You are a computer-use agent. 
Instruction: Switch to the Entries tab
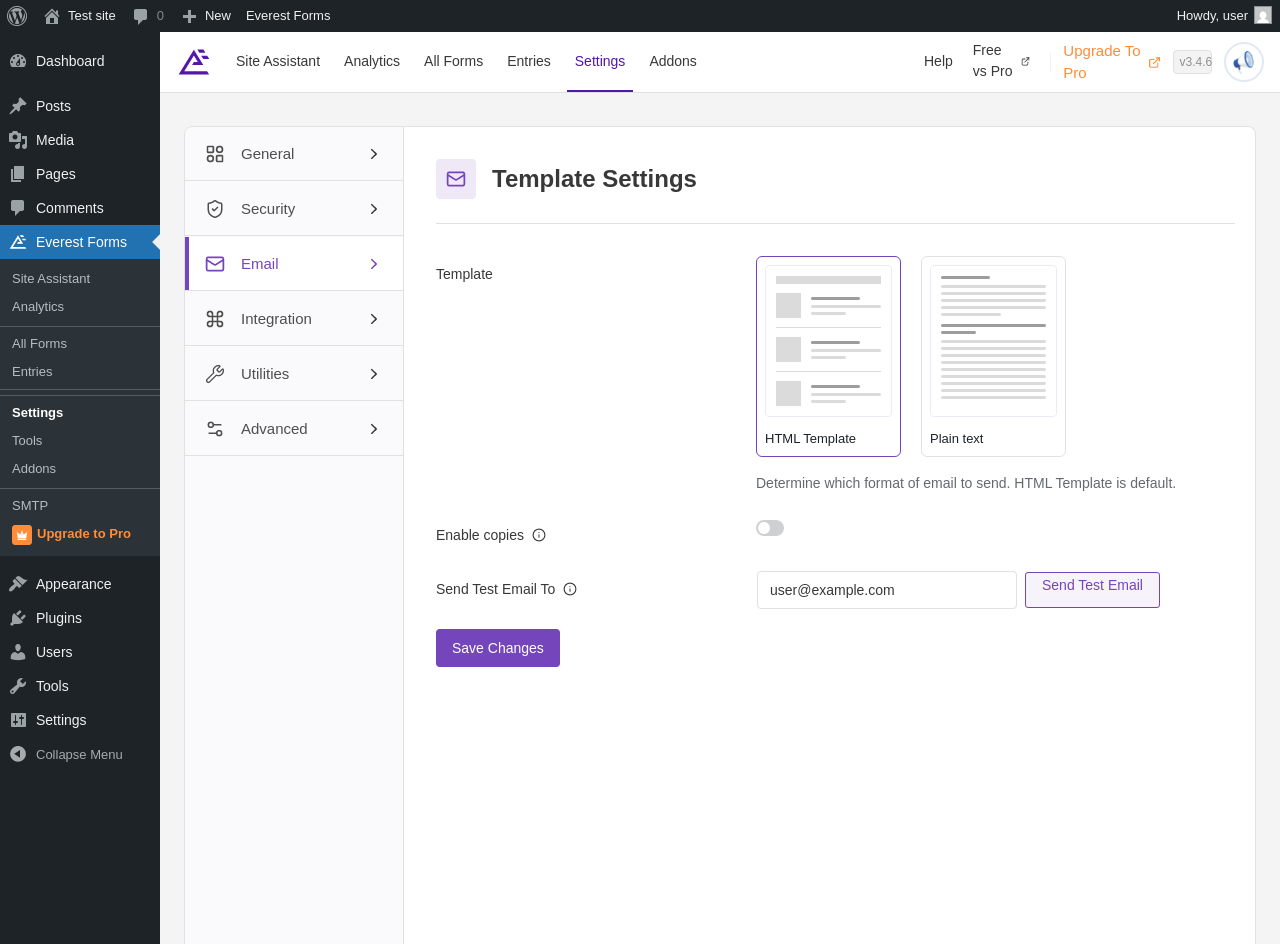click(x=529, y=61)
